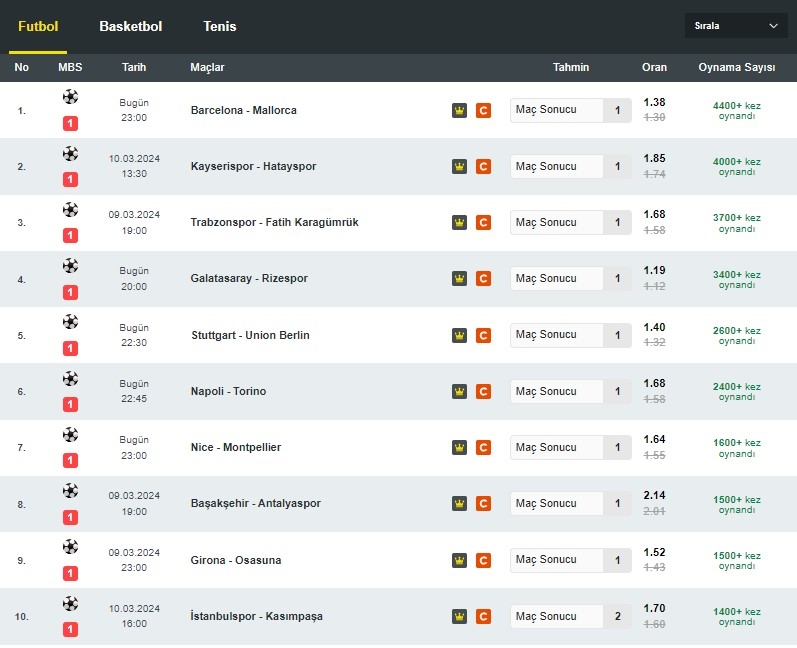
Task: Open the Stuttgart - Union Berlin match
Action: pyautogui.click(x=250, y=335)
